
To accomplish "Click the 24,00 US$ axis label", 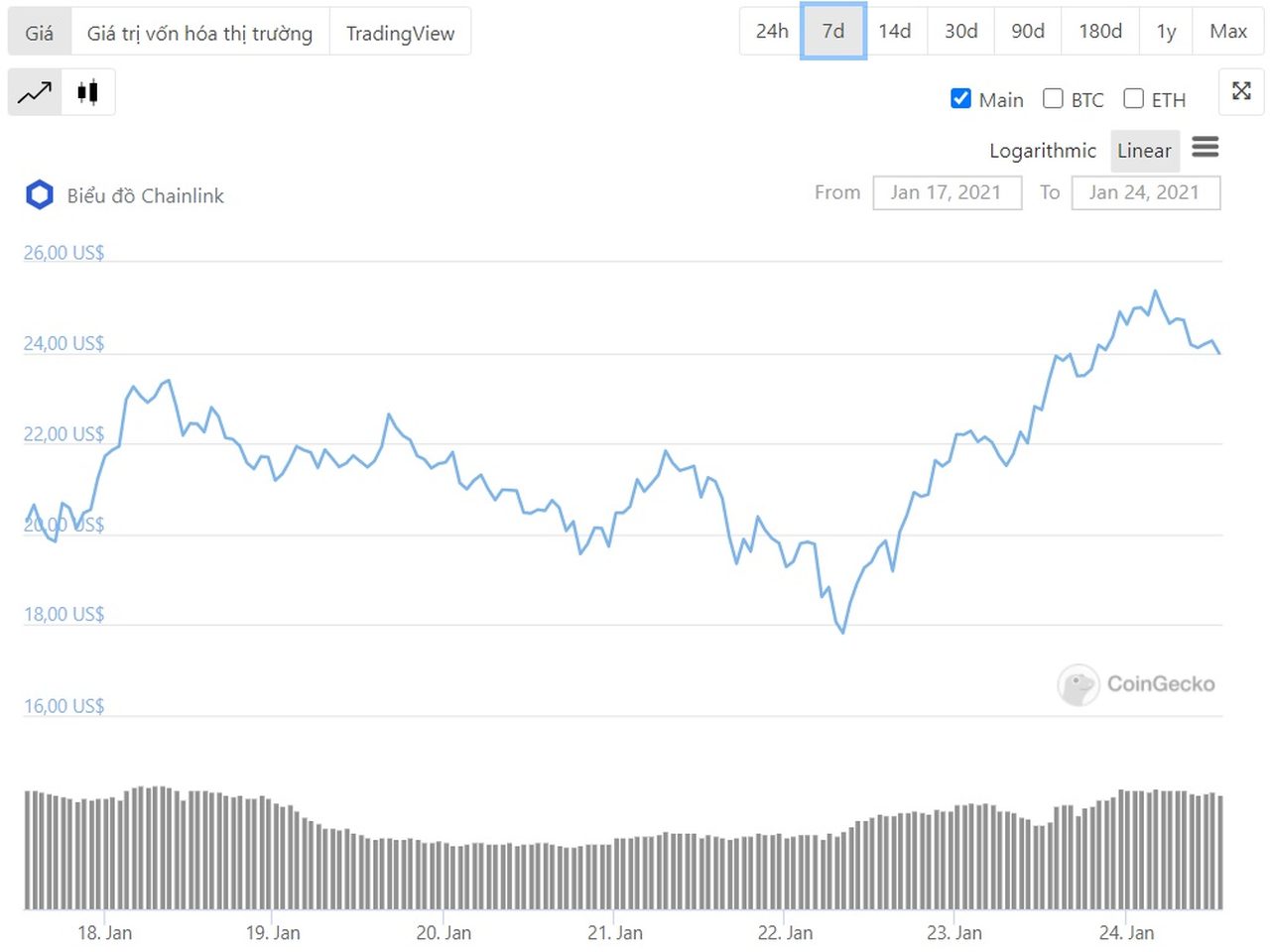I will (x=64, y=343).
